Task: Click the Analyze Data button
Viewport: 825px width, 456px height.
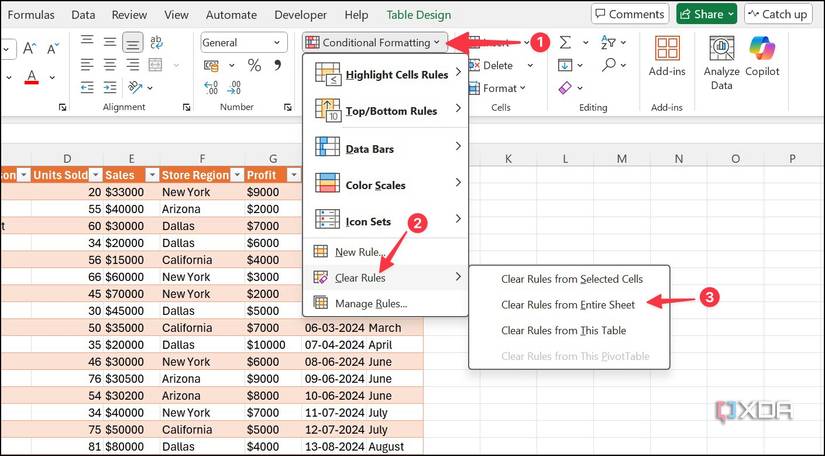Action: pos(721,63)
